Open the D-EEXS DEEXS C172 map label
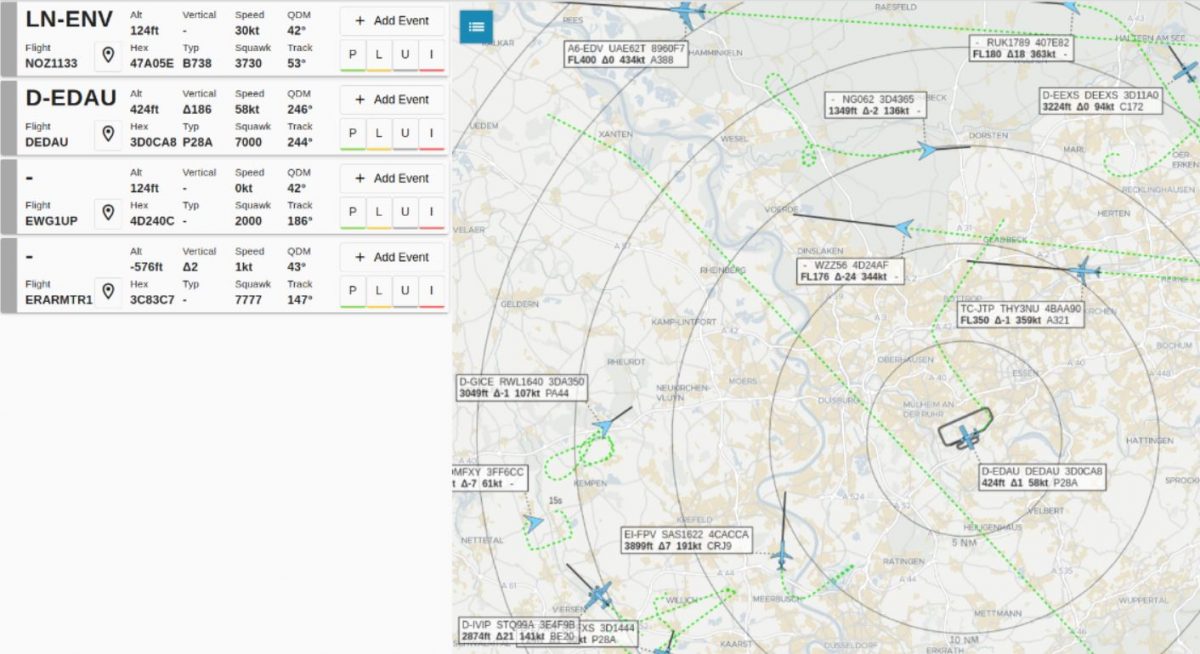This screenshot has width=1200, height=654. [1101, 100]
